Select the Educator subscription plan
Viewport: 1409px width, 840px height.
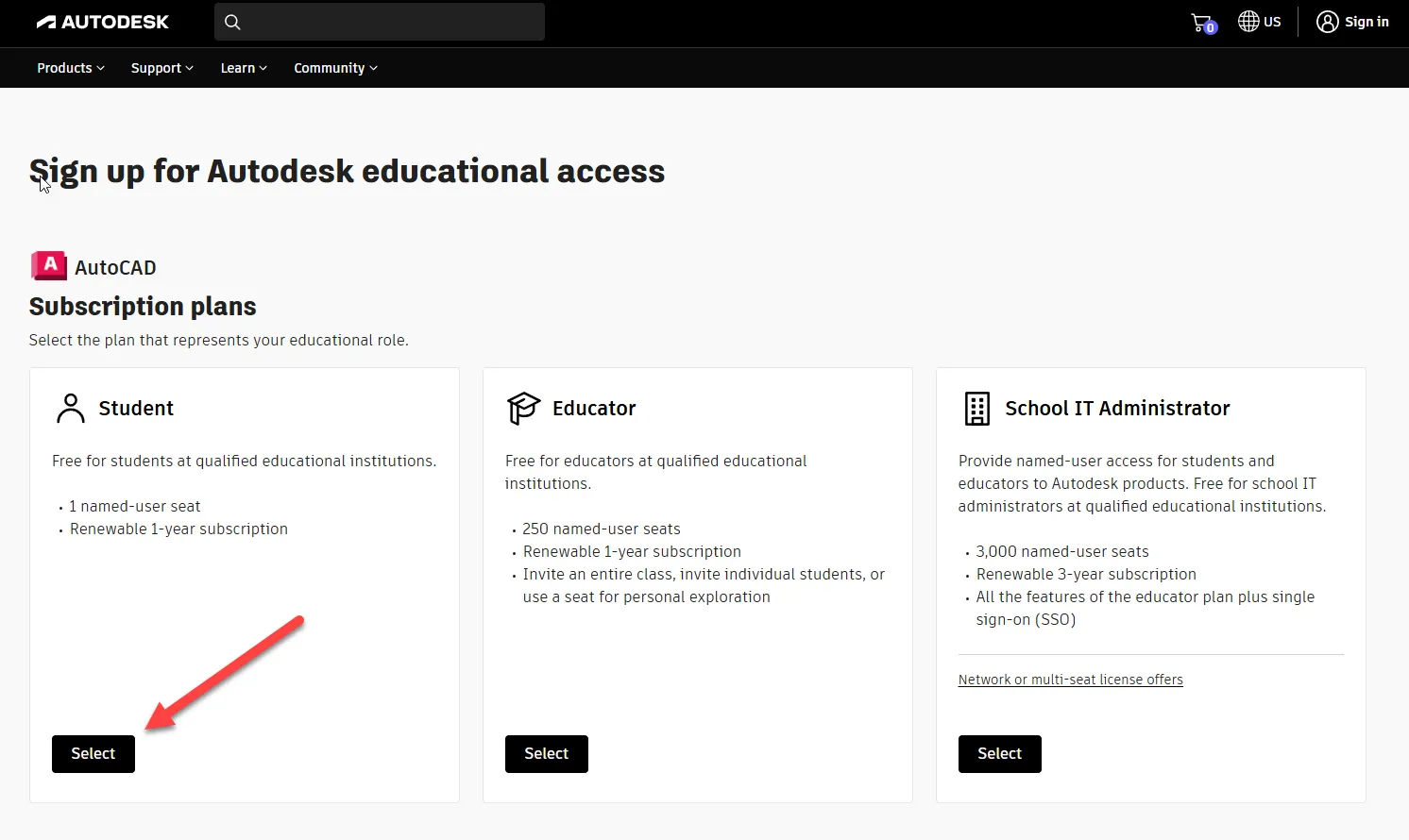tap(546, 753)
